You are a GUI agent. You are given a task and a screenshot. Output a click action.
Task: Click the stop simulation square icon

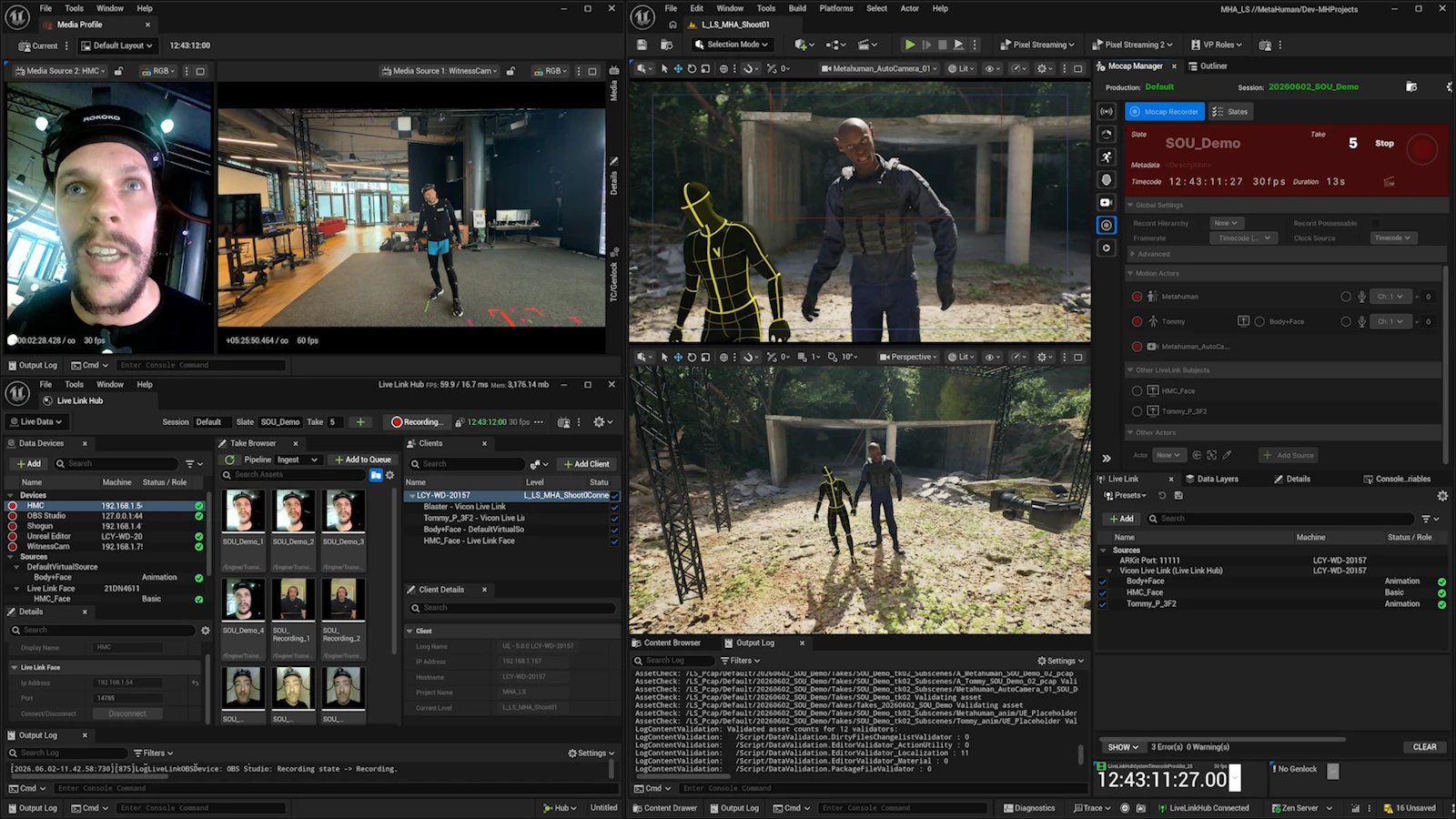(x=943, y=45)
